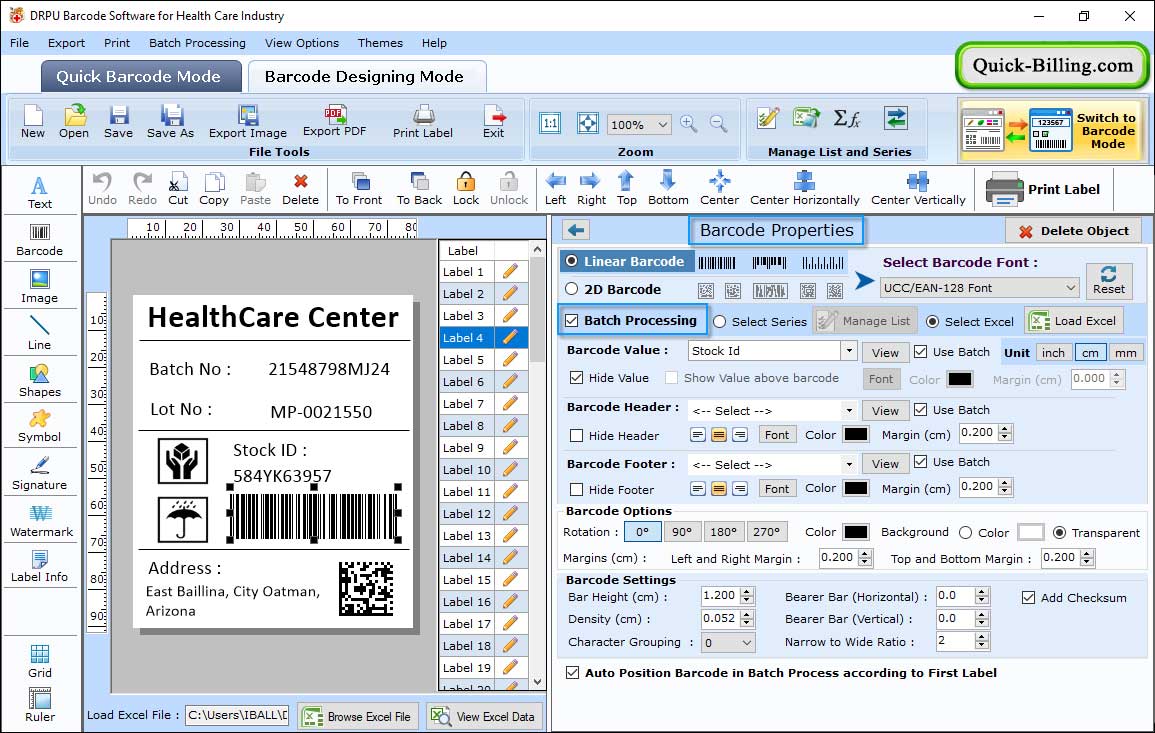This screenshot has width=1155, height=733.
Task: Click Export Image in File Tools
Action: (248, 122)
